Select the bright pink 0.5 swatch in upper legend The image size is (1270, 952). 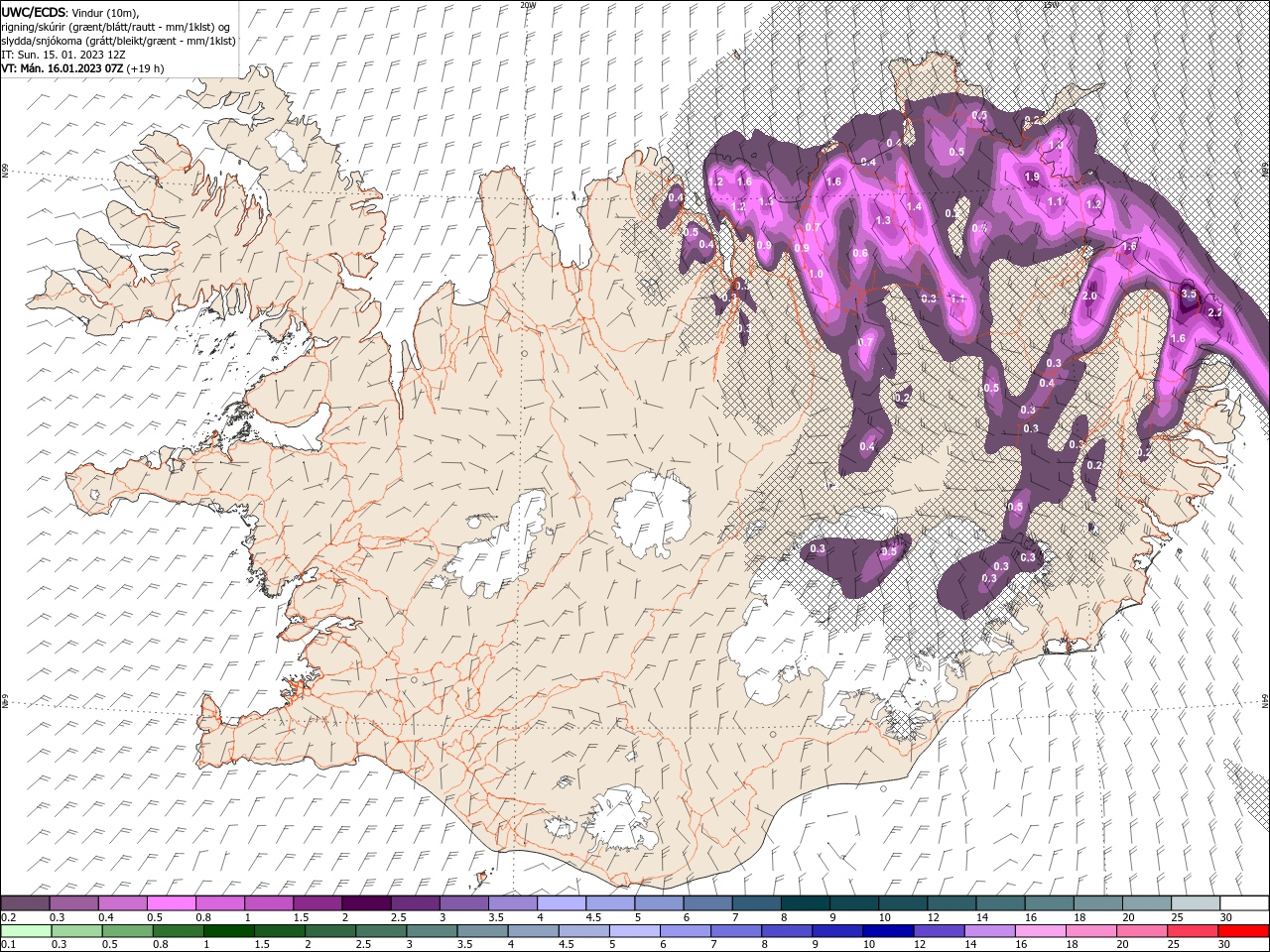pos(171,903)
